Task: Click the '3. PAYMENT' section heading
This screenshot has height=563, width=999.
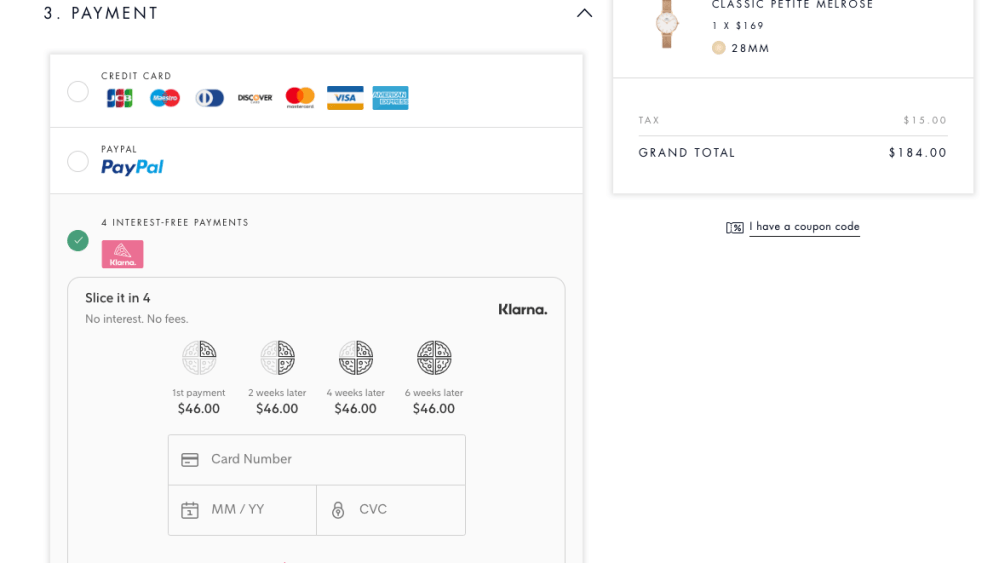Action: [101, 13]
